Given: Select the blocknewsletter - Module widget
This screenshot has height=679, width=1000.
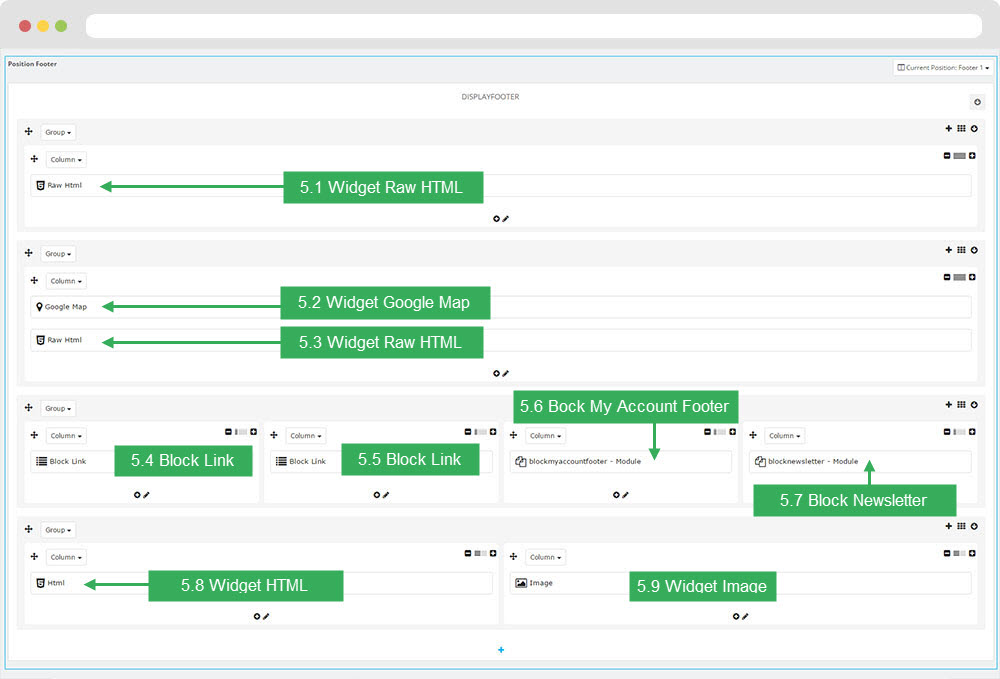Looking at the screenshot, I should pos(806,461).
